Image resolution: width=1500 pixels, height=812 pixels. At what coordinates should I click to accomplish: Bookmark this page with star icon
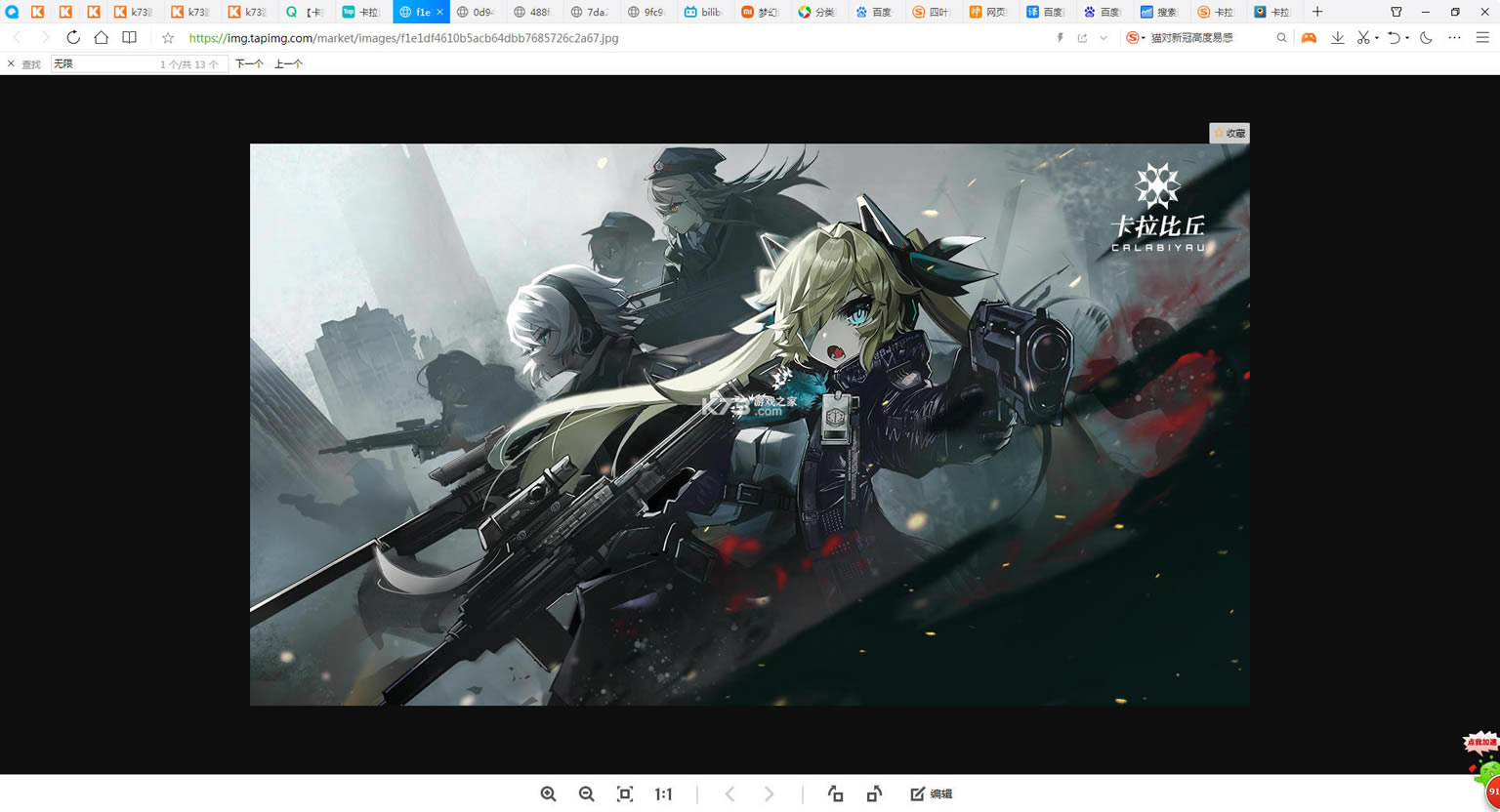pyautogui.click(x=168, y=38)
